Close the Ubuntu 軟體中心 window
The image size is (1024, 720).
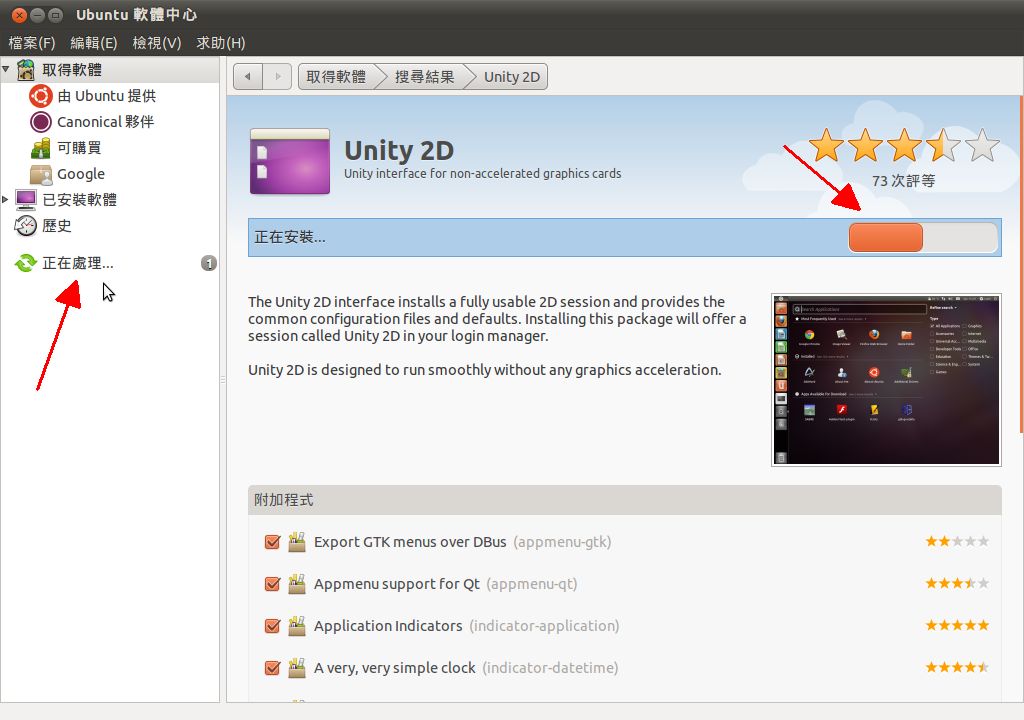(x=20, y=15)
